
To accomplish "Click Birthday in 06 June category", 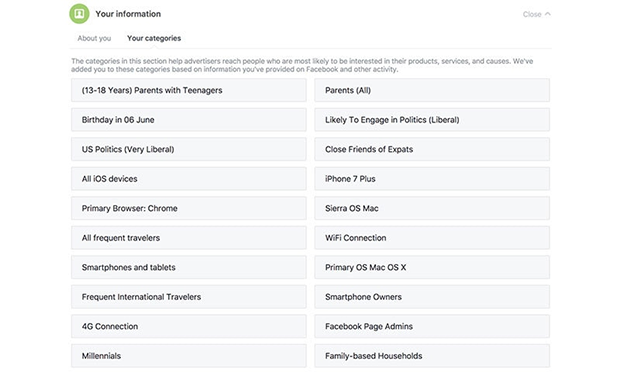I will (189, 120).
